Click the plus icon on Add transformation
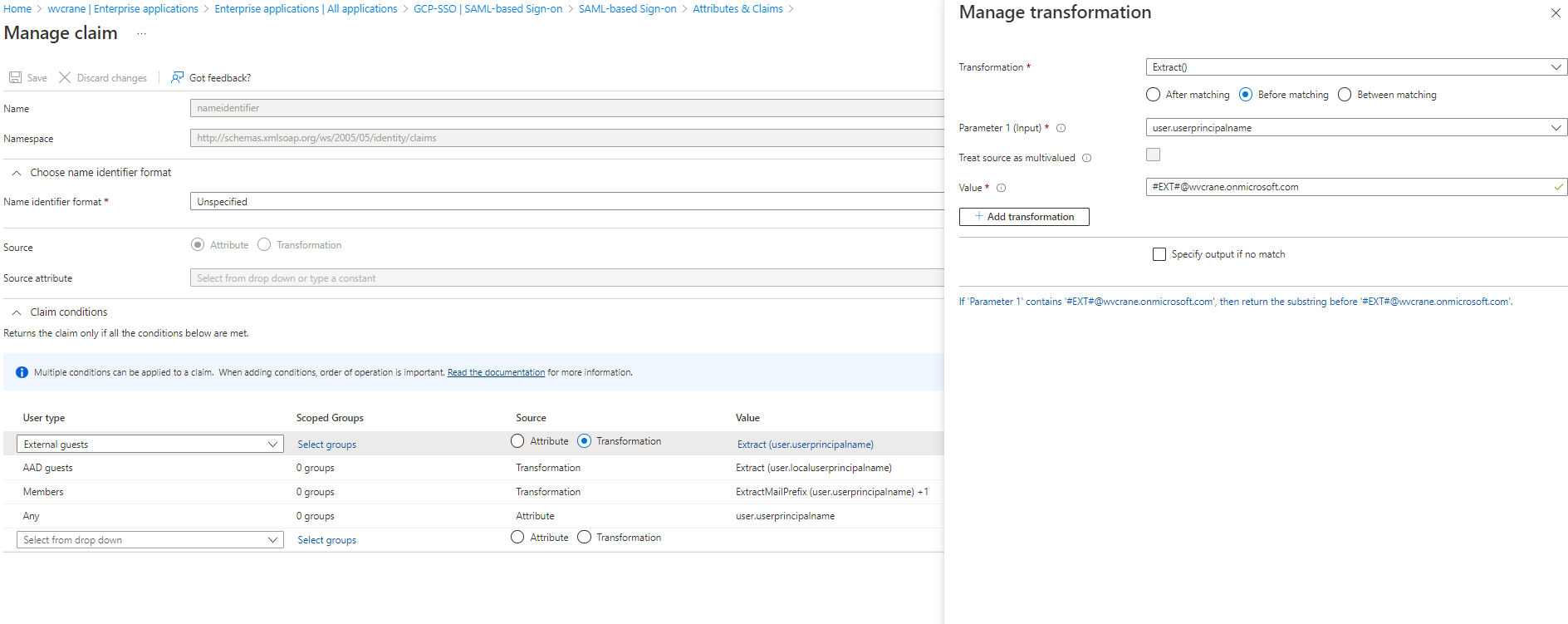This screenshot has height=624, width=1568. point(979,216)
